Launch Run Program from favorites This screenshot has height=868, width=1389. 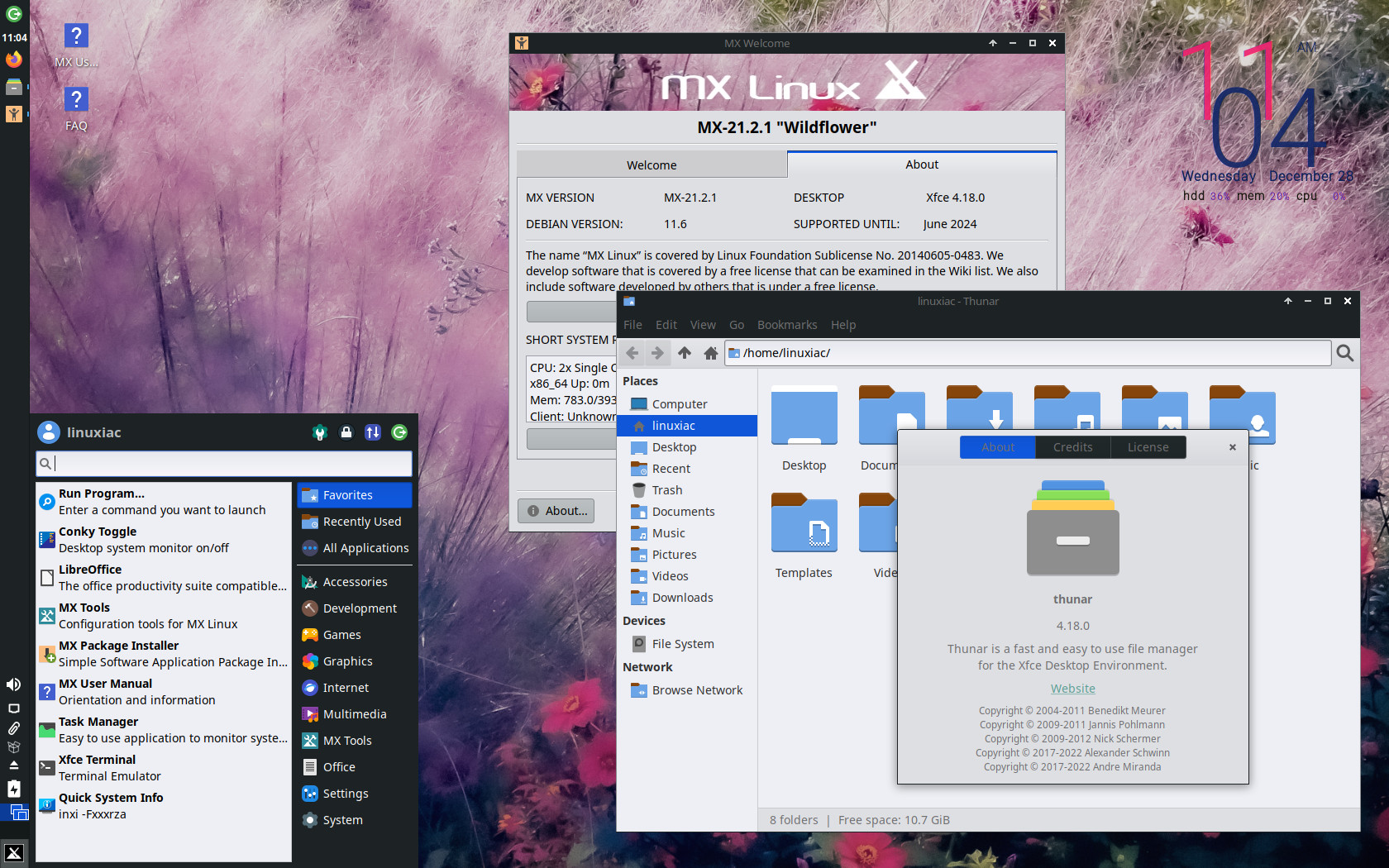pyautogui.click(x=164, y=502)
